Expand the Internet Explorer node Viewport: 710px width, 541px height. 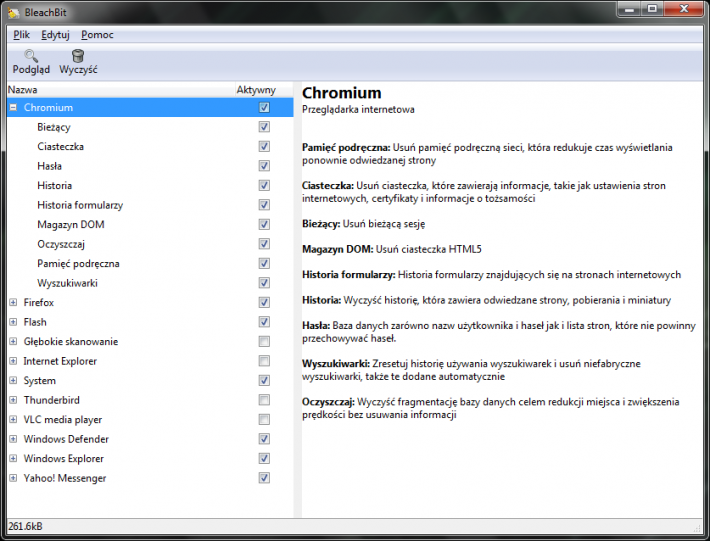tap(13, 361)
